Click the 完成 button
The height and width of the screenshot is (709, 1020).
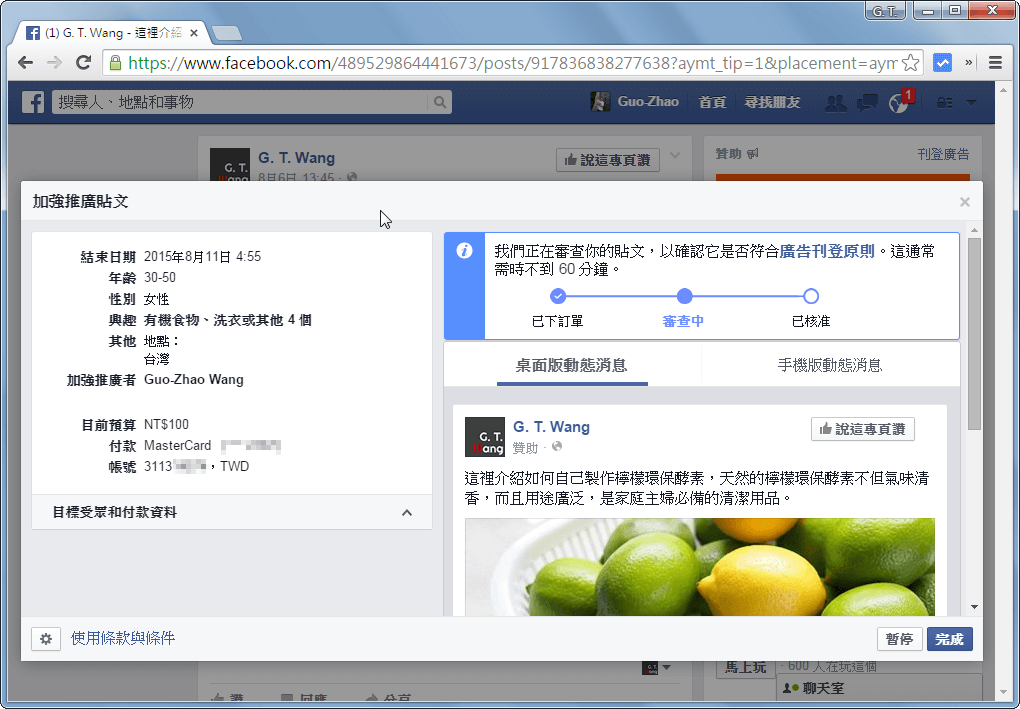[949, 638]
